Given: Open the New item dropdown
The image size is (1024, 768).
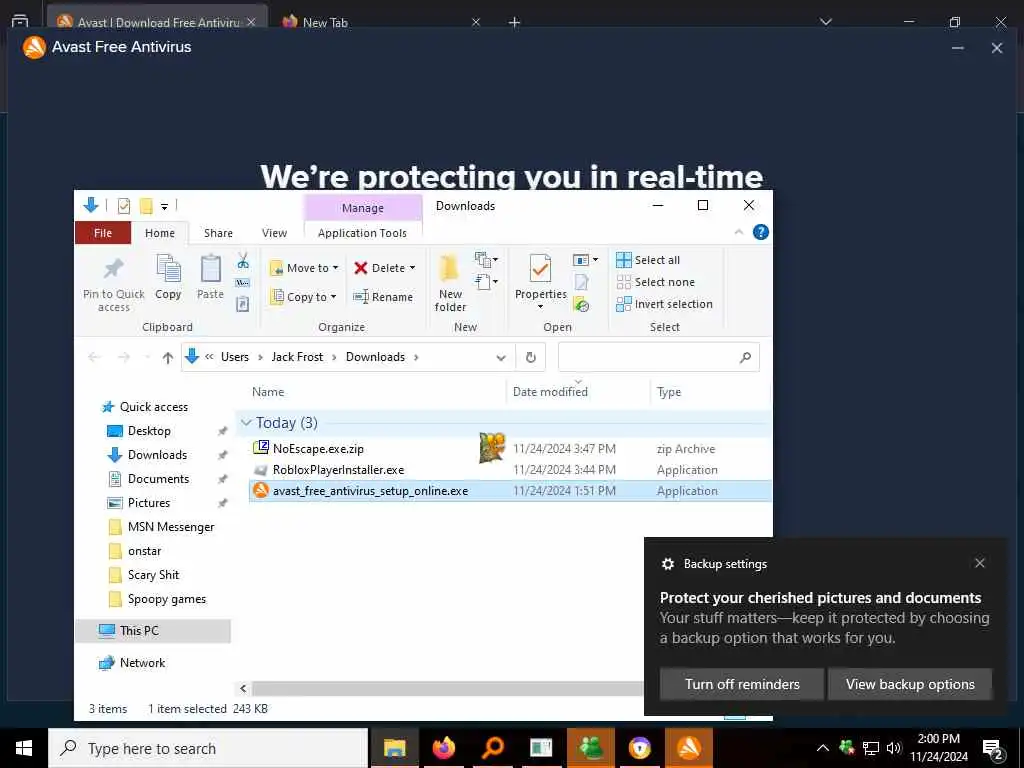Looking at the screenshot, I should [487, 260].
